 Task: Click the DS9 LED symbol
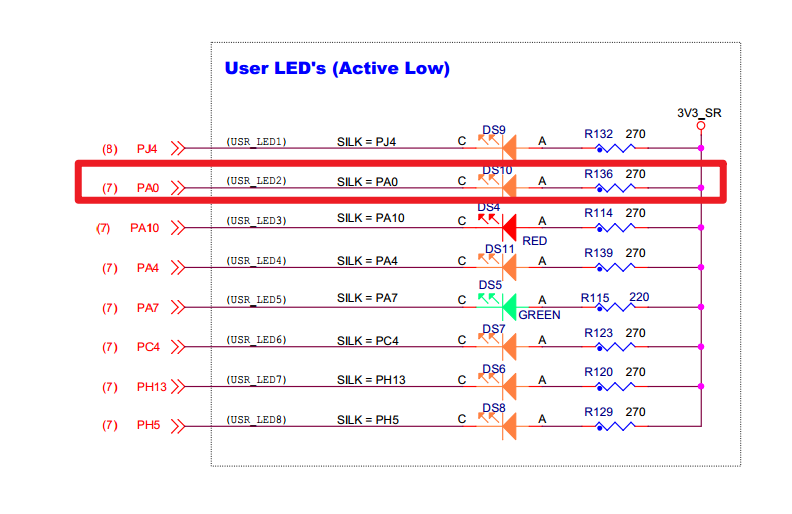tap(503, 145)
